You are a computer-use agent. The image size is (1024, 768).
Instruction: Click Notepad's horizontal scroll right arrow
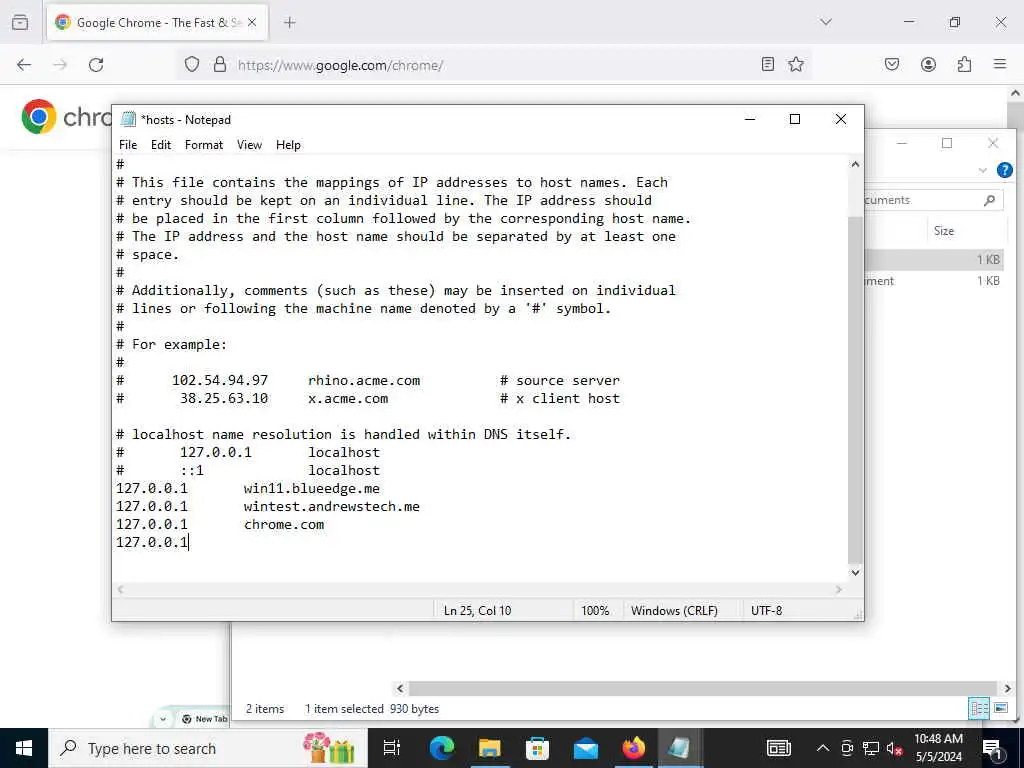839,589
